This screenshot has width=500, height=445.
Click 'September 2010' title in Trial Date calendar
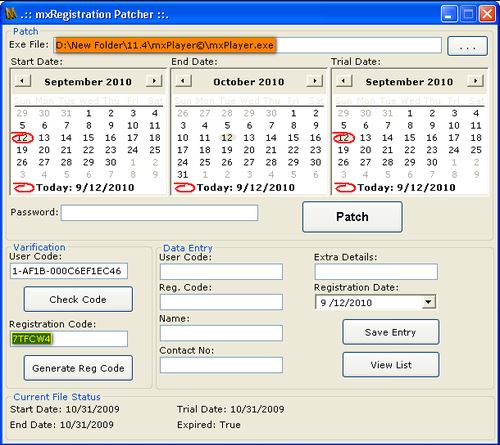[409, 82]
